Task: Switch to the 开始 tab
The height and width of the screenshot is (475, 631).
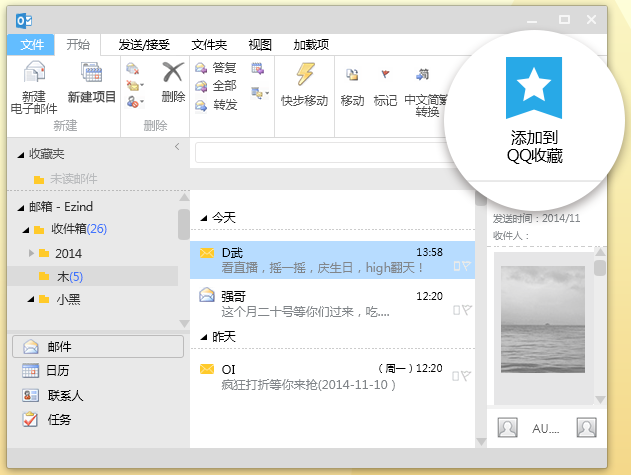Action: pyautogui.click(x=78, y=44)
